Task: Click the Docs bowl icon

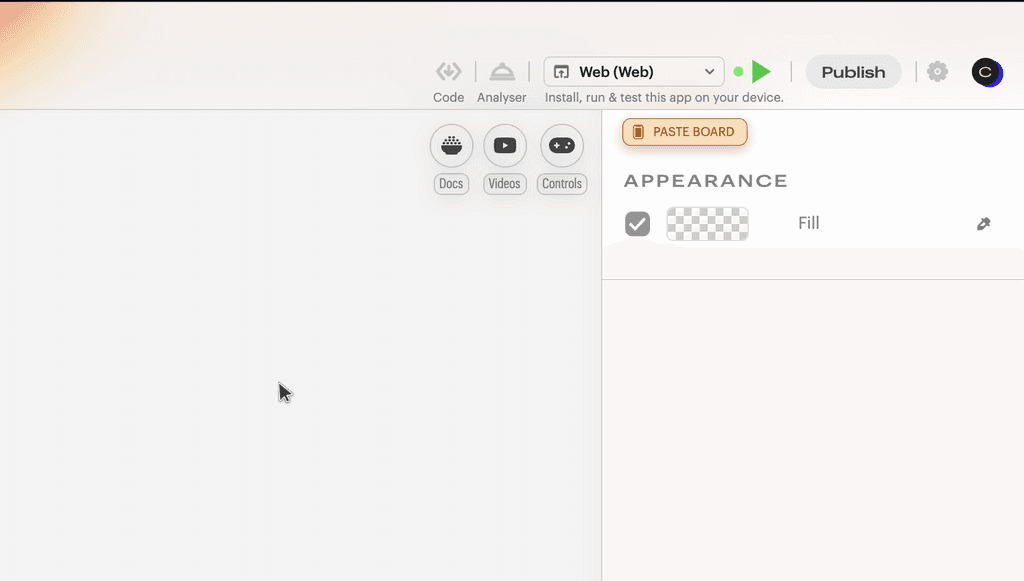Action: [450, 145]
